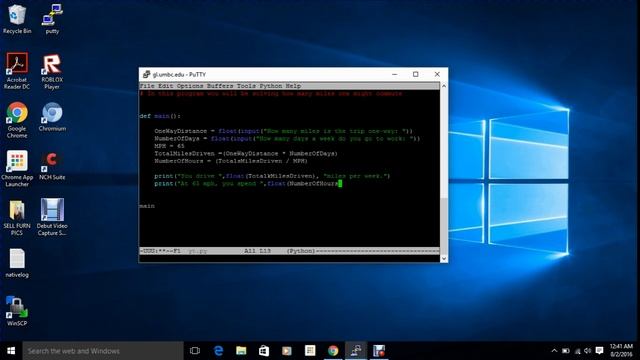Open the Help menu in Emacs
Viewport: 640px width, 360px height.
click(x=293, y=86)
